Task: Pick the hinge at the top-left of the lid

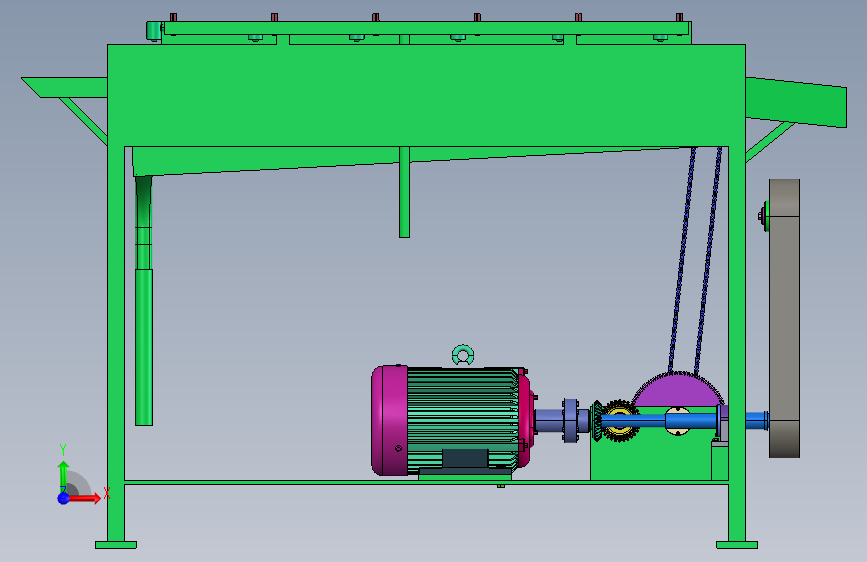Action: tap(154, 30)
